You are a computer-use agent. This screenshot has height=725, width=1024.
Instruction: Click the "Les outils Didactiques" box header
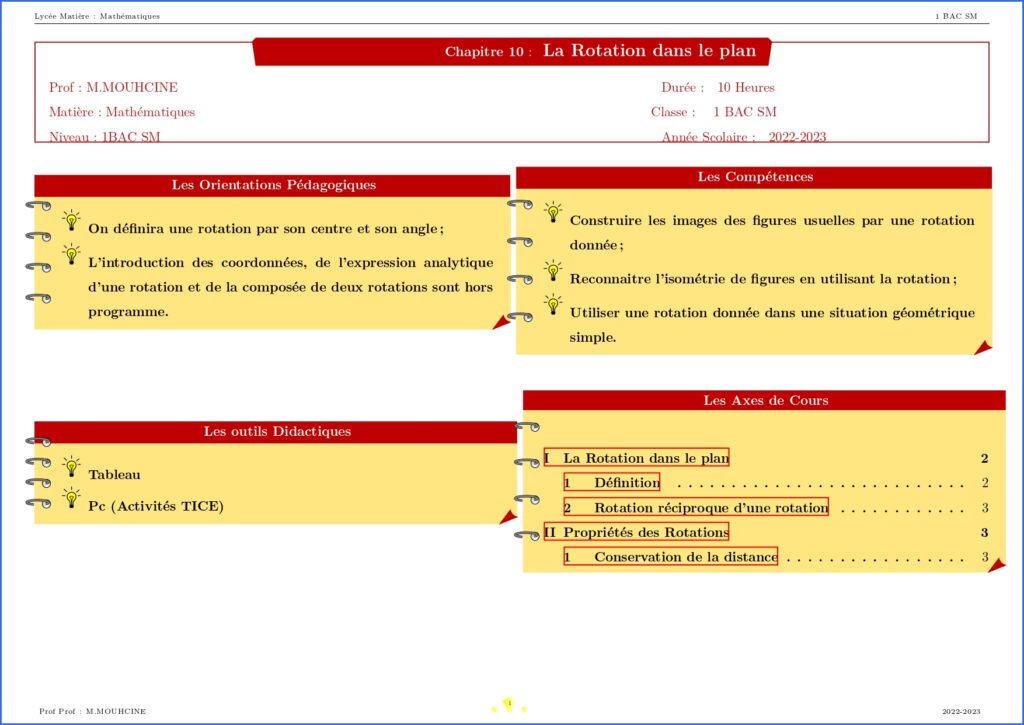click(x=276, y=431)
